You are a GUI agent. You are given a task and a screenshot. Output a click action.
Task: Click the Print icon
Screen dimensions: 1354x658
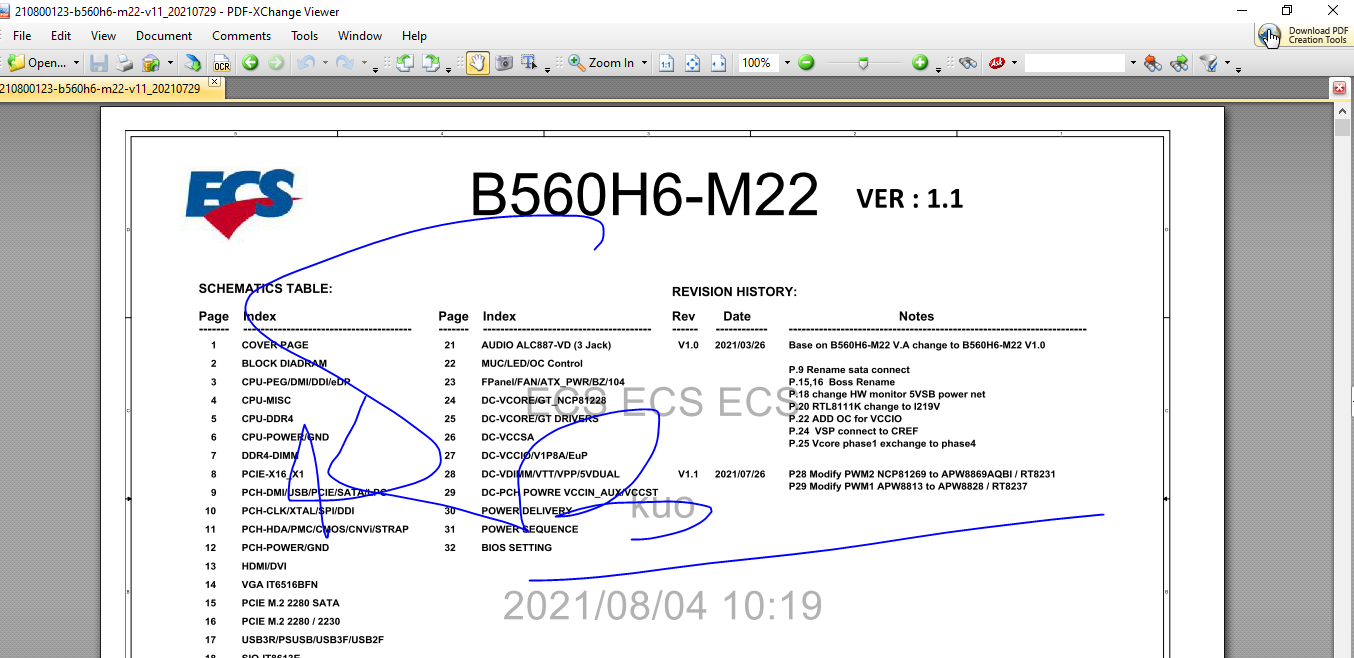coord(125,62)
